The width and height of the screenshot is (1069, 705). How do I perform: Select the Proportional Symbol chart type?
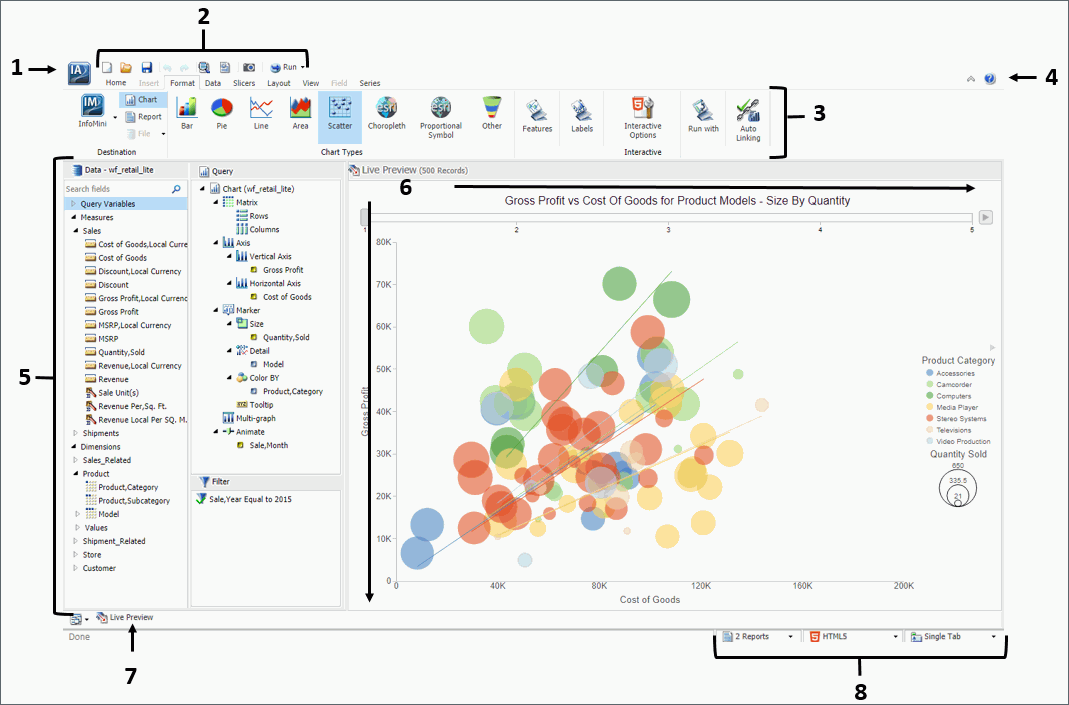click(x=440, y=117)
